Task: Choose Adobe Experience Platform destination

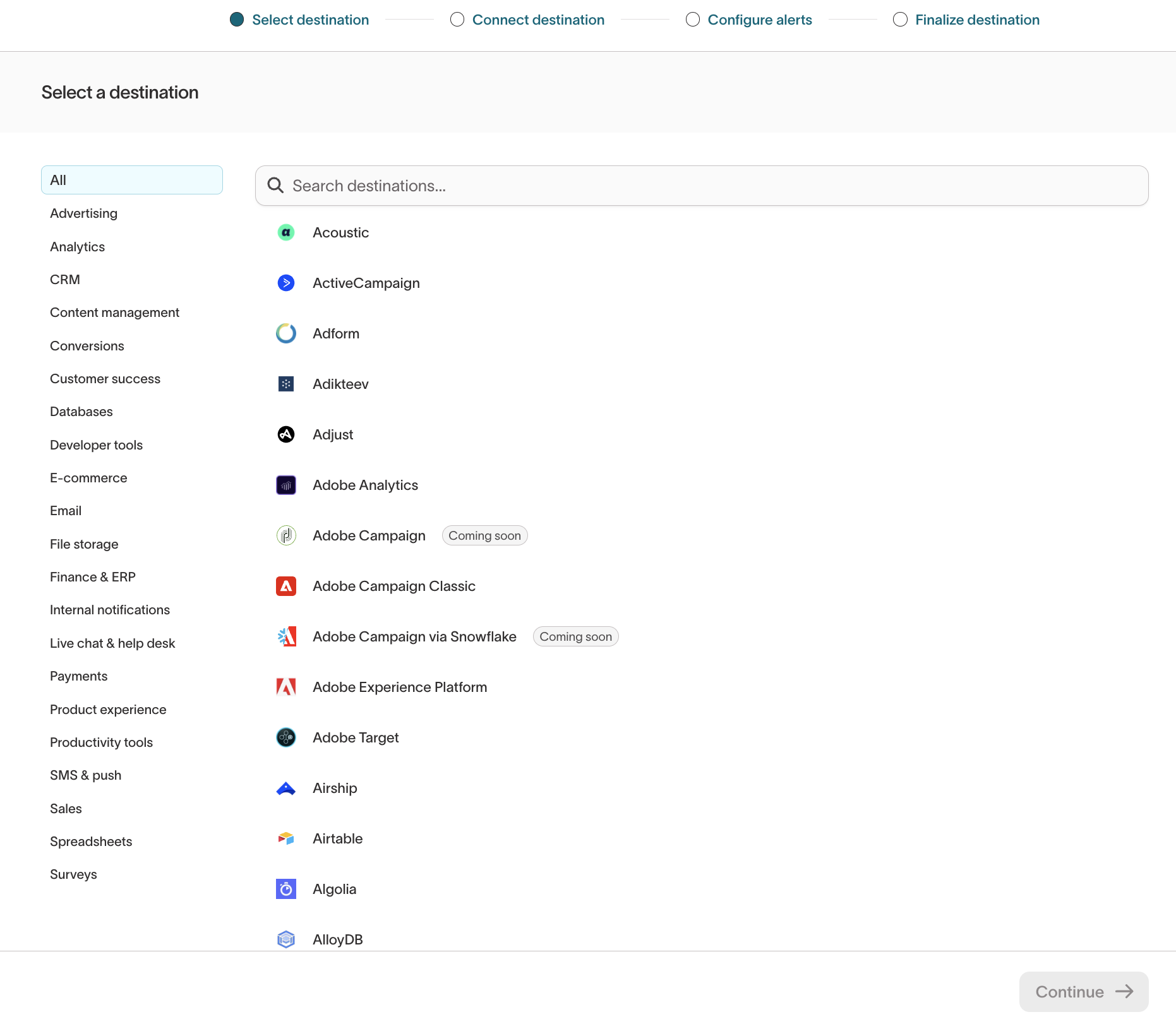Action: click(x=399, y=687)
